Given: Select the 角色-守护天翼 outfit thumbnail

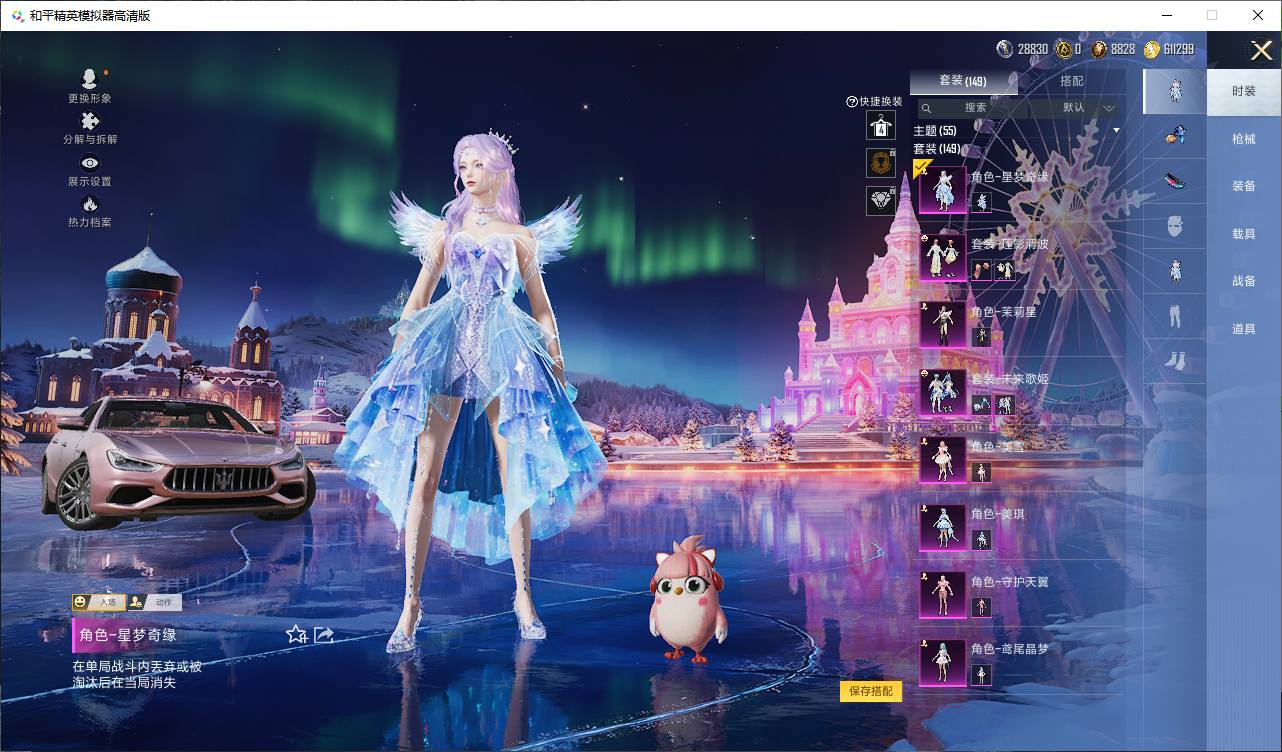Looking at the screenshot, I should pos(943,595).
